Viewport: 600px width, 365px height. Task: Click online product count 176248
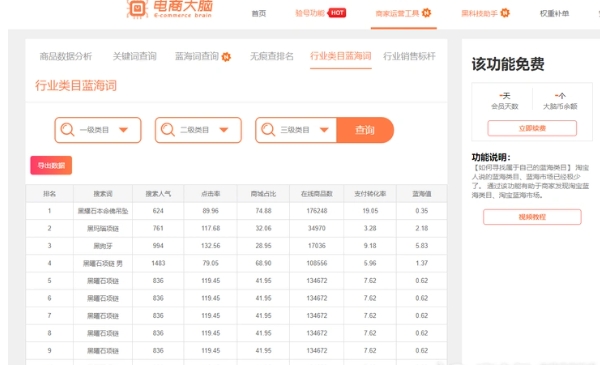(x=317, y=211)
